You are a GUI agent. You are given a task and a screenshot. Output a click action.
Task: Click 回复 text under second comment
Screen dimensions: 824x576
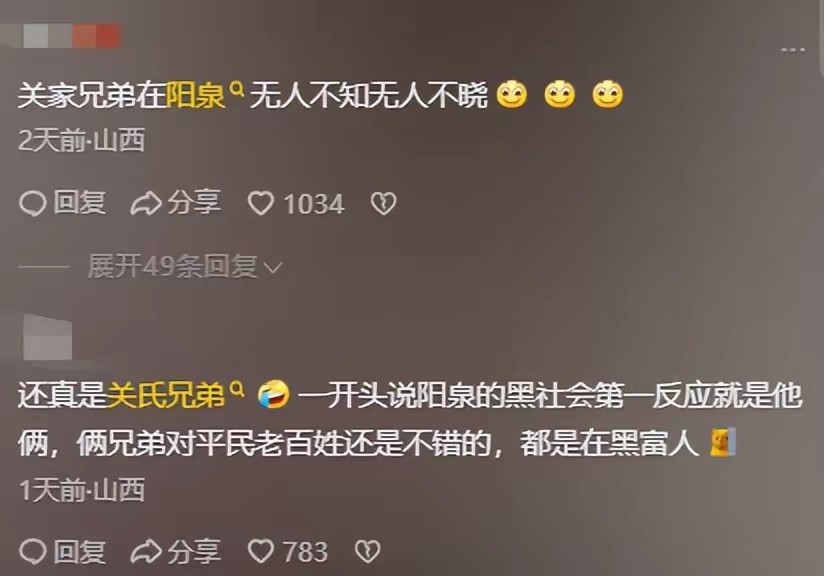(79, 552)
